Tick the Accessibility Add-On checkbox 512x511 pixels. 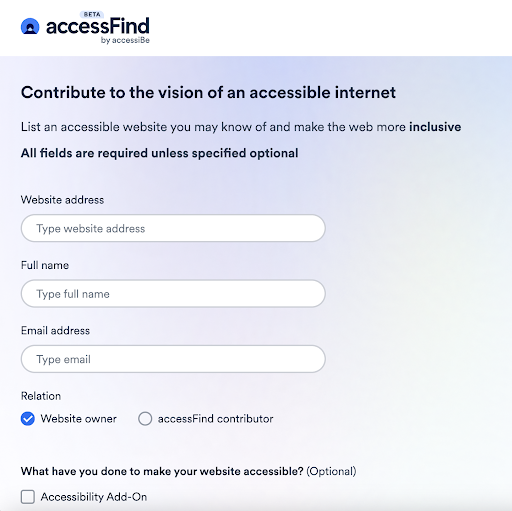(x=28, y=497)
